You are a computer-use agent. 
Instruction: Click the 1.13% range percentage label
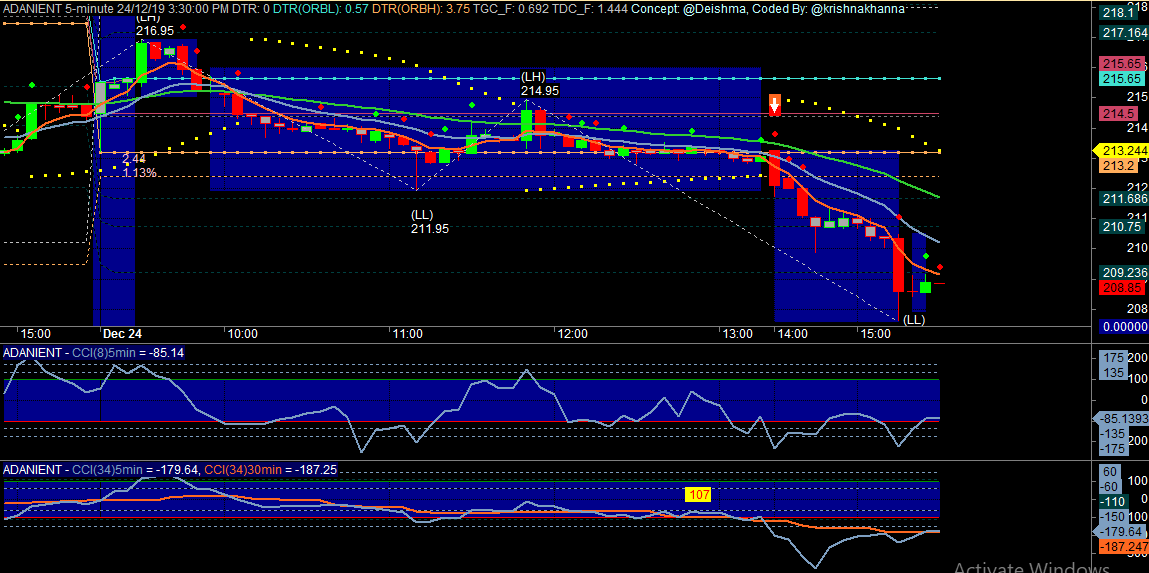click(139, 173)
